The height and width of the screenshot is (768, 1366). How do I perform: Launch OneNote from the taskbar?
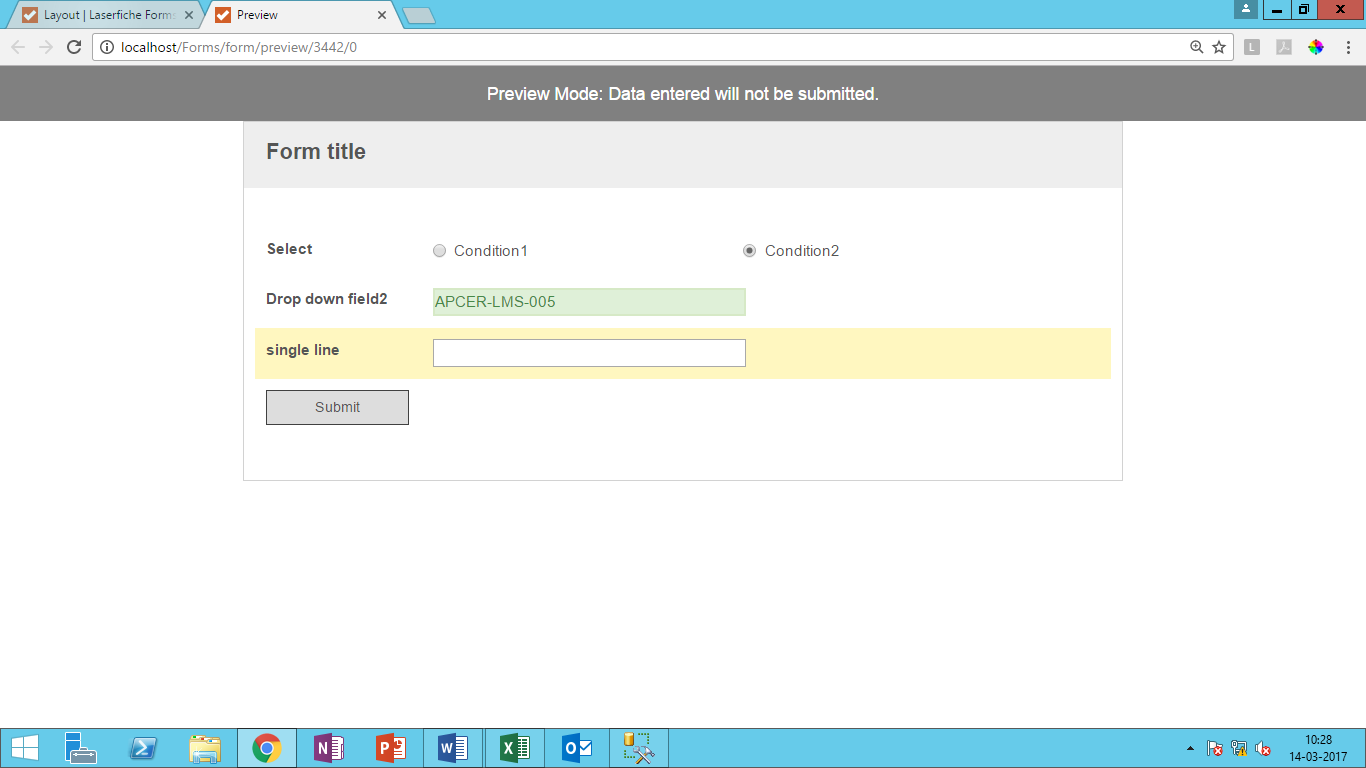click(x=329, y=748)
